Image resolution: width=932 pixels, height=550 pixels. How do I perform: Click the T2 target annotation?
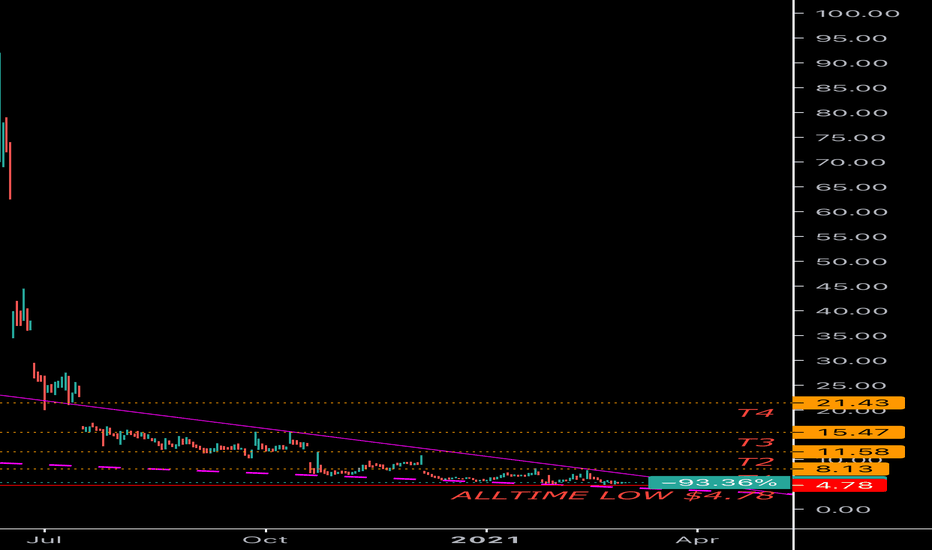click(x=756, y=462)
